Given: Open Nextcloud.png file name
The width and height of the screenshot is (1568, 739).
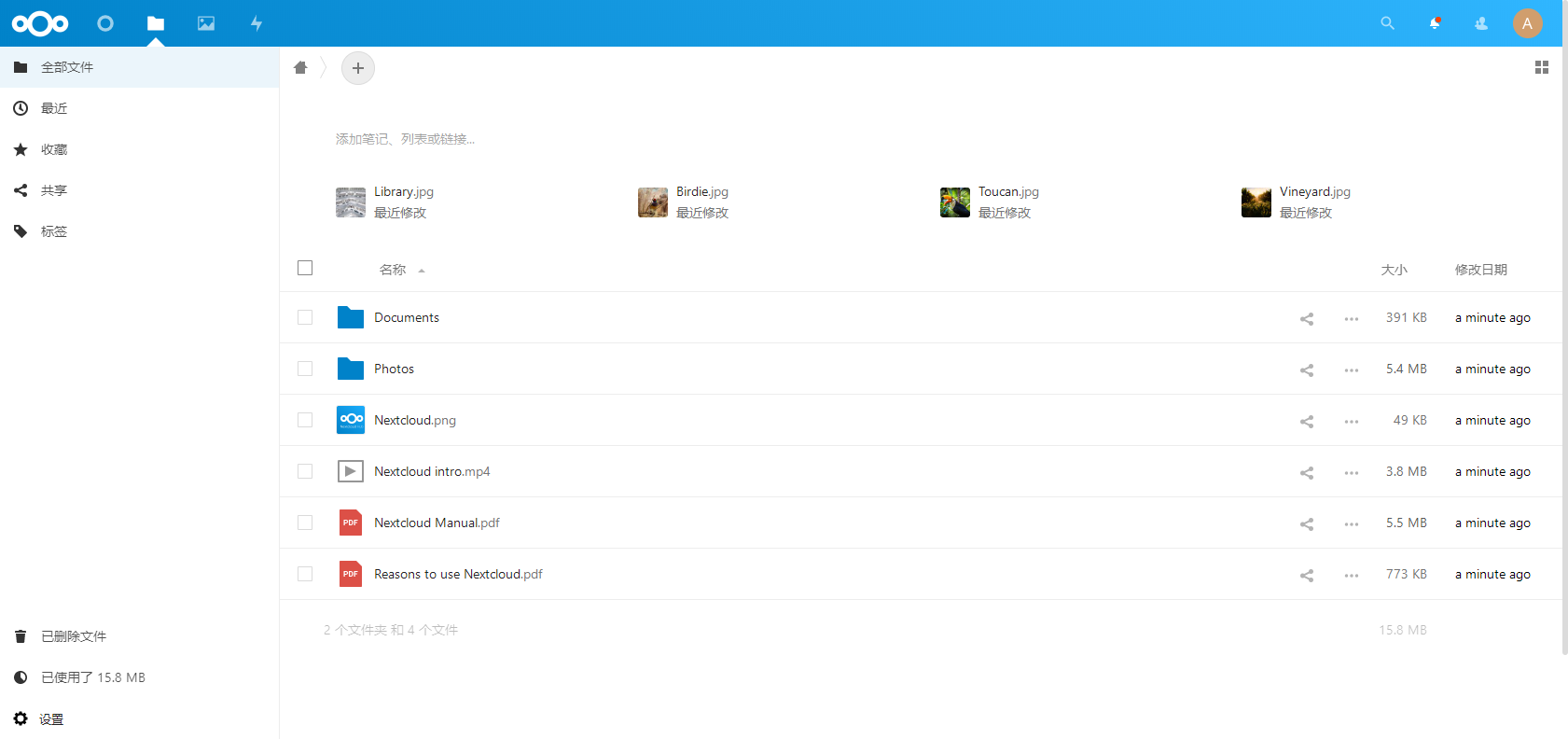Looking at the screenshot, I should click(415, 420).
